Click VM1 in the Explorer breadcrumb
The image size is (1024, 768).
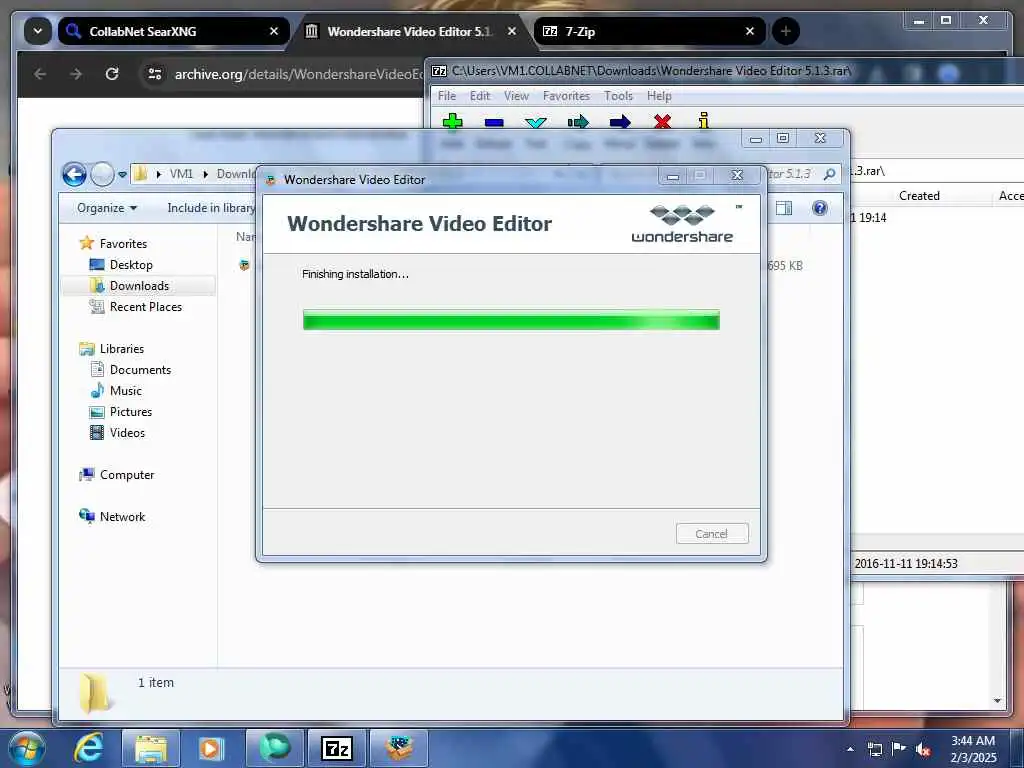[181, 174]
